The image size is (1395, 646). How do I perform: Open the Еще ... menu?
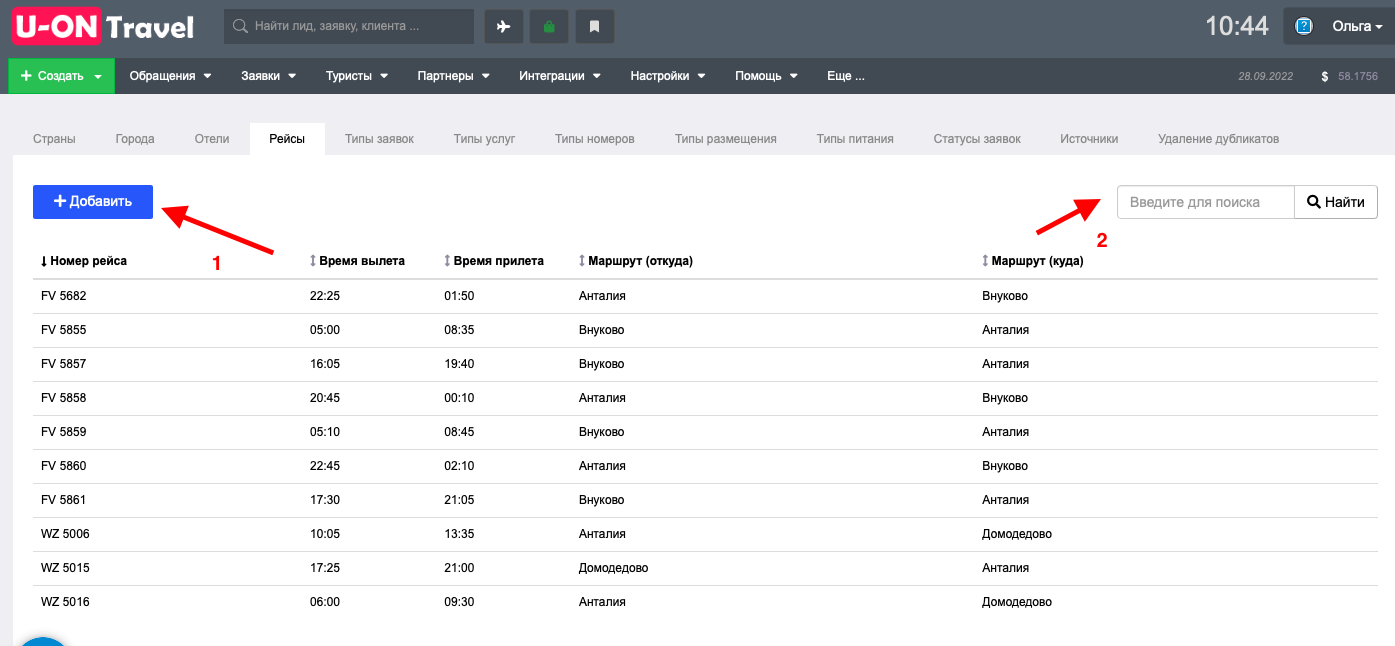[x=845, y=76]
